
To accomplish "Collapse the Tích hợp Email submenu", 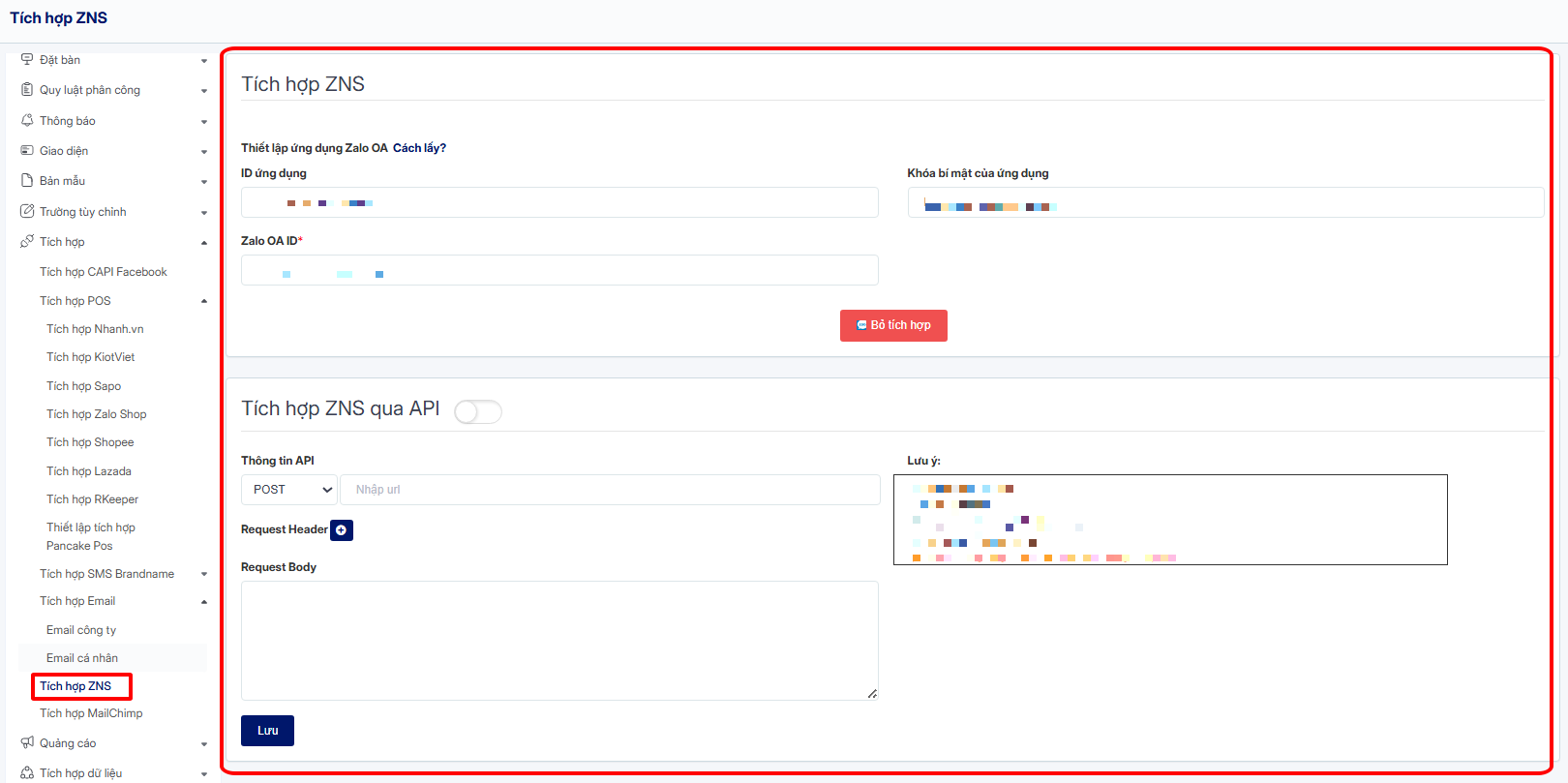I will coord(204,602).
